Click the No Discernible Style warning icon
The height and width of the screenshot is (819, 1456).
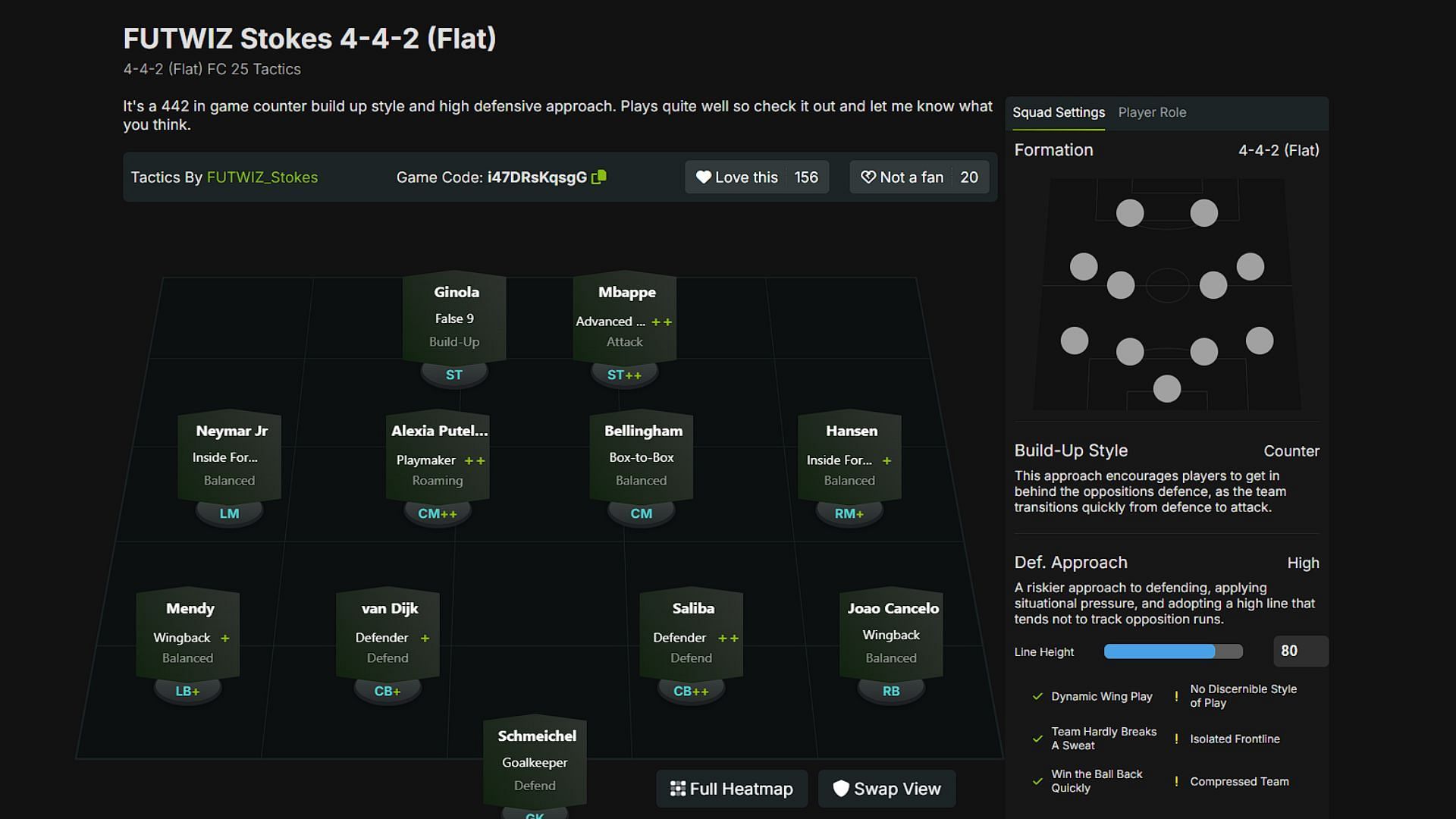pyautogui.click(x=1176, y=696)
